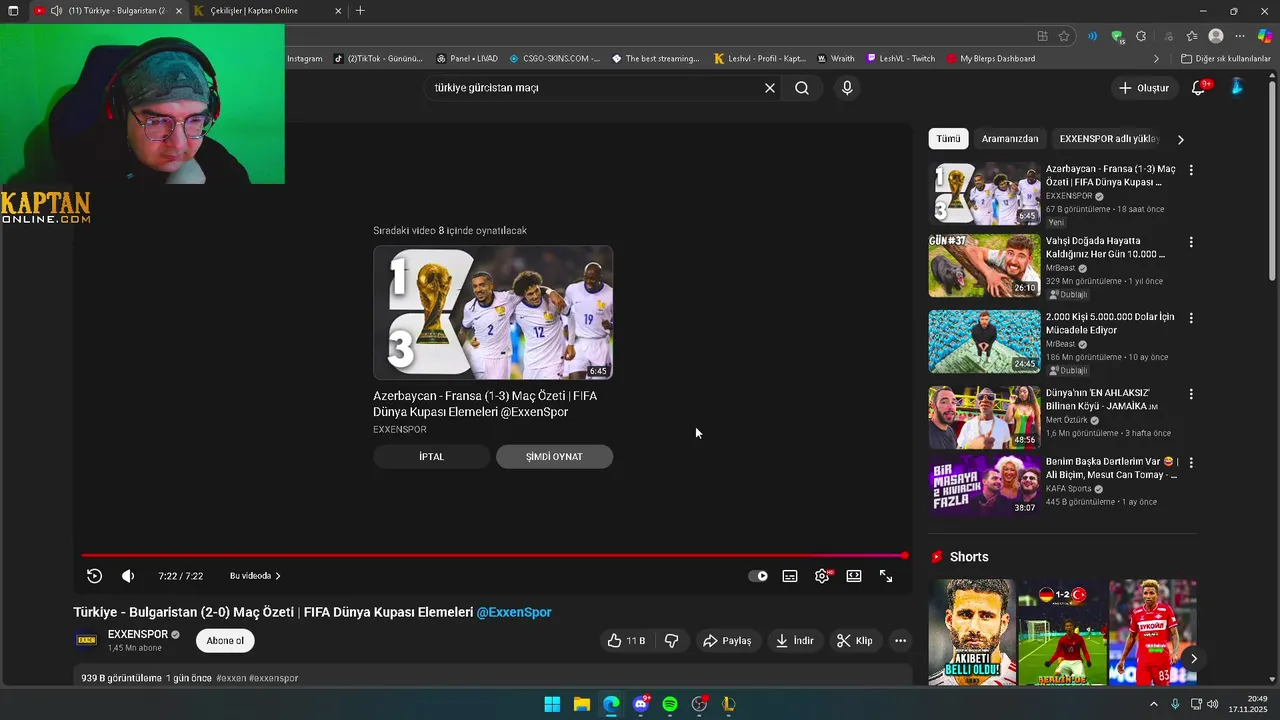Viewport: 1280px width, 720px height.
Task: Replay the video with replay icon
Action: [94, 576]
